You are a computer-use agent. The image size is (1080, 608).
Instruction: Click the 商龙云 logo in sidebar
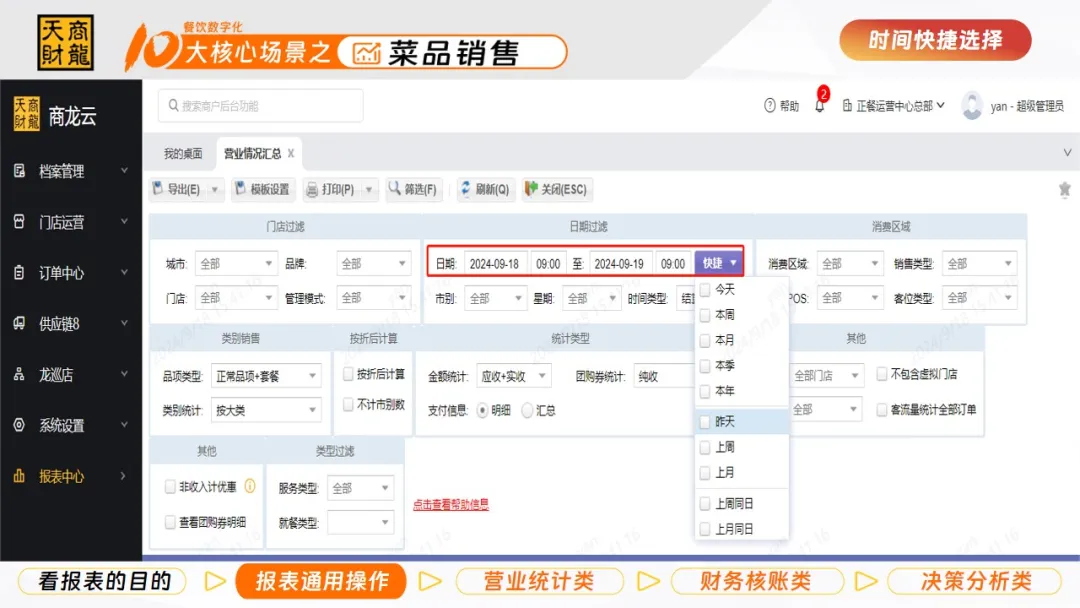click(54, 116)
